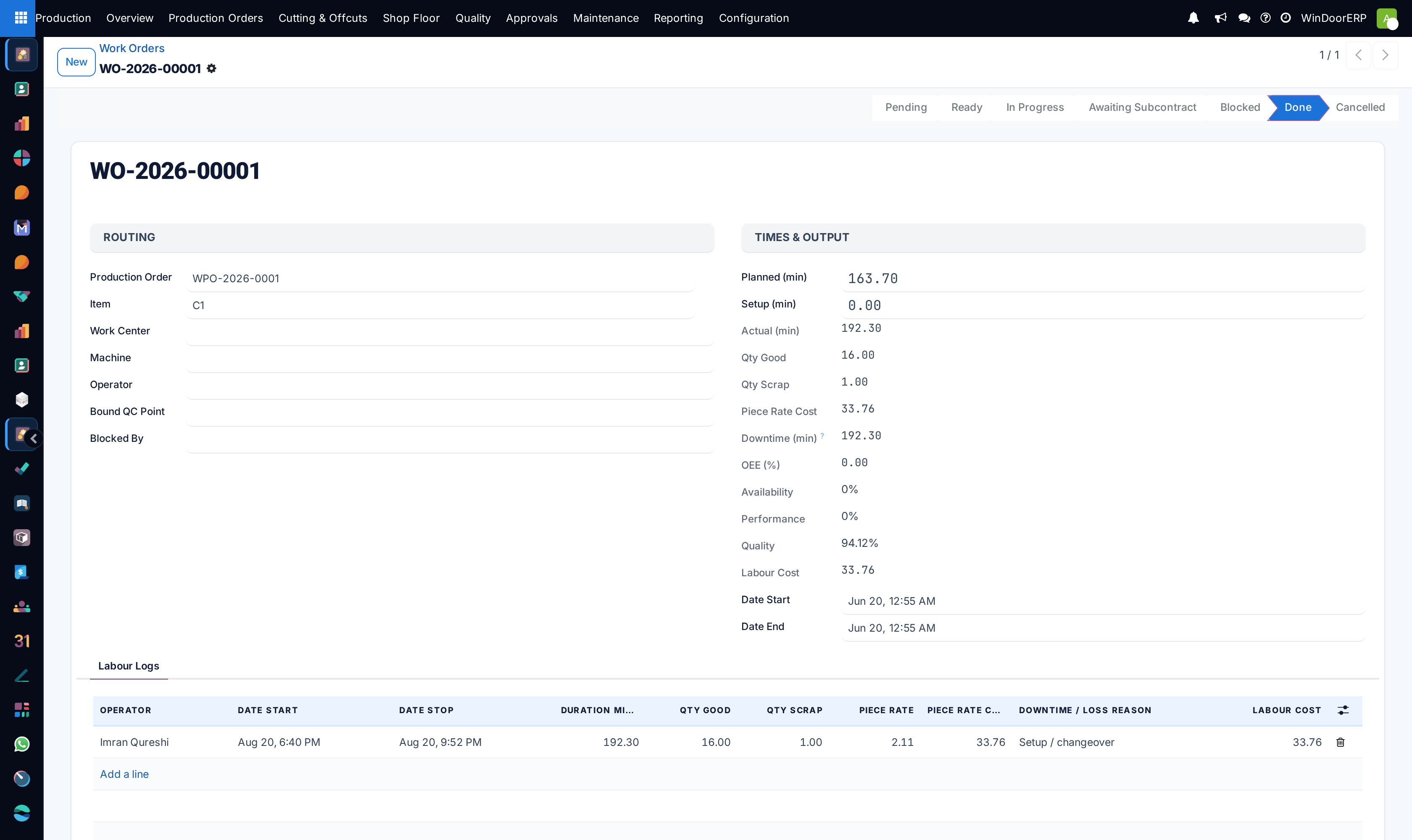
Task: Open the wave layers app in sidebar
Action: pos(21,814)
